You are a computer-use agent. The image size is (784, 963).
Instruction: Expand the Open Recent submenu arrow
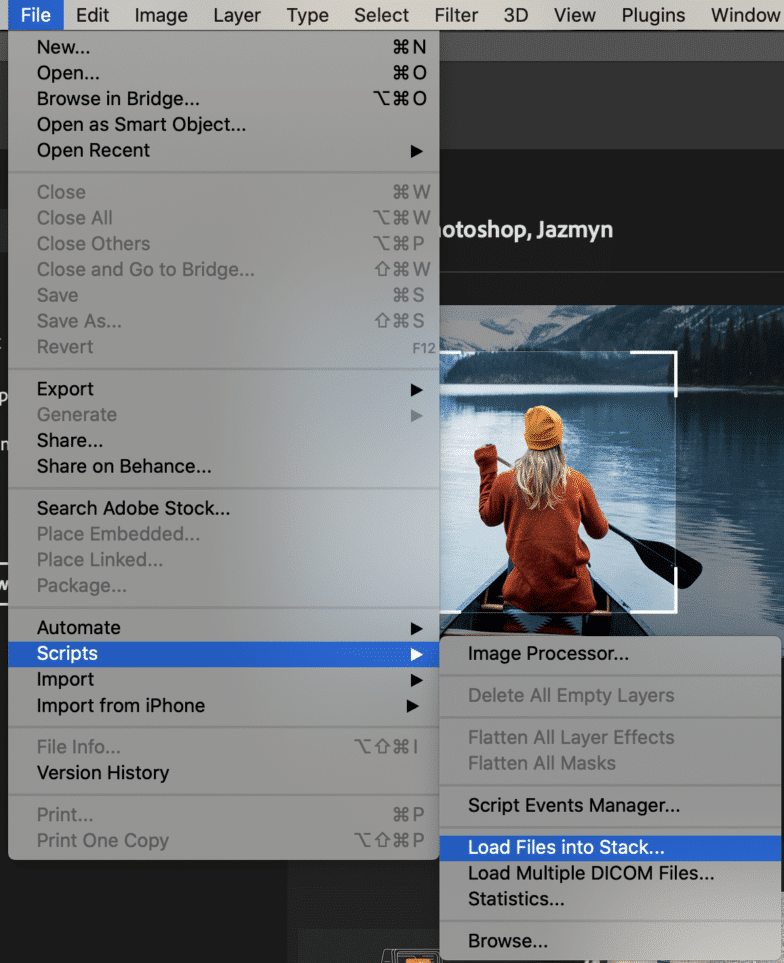pyautogui.click(x=416, y=151)
